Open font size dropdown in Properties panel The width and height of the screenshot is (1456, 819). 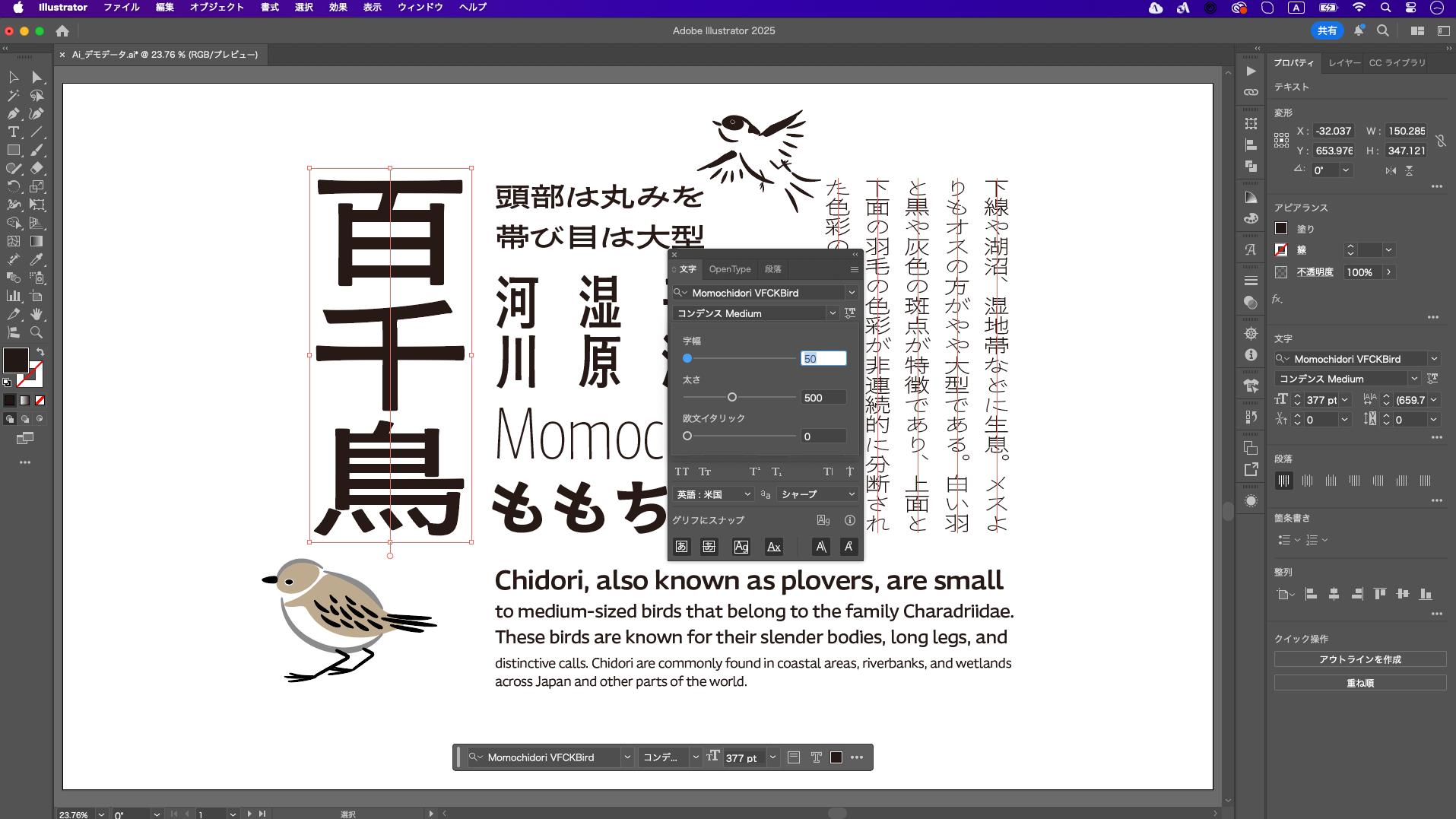pos(1344,400)
